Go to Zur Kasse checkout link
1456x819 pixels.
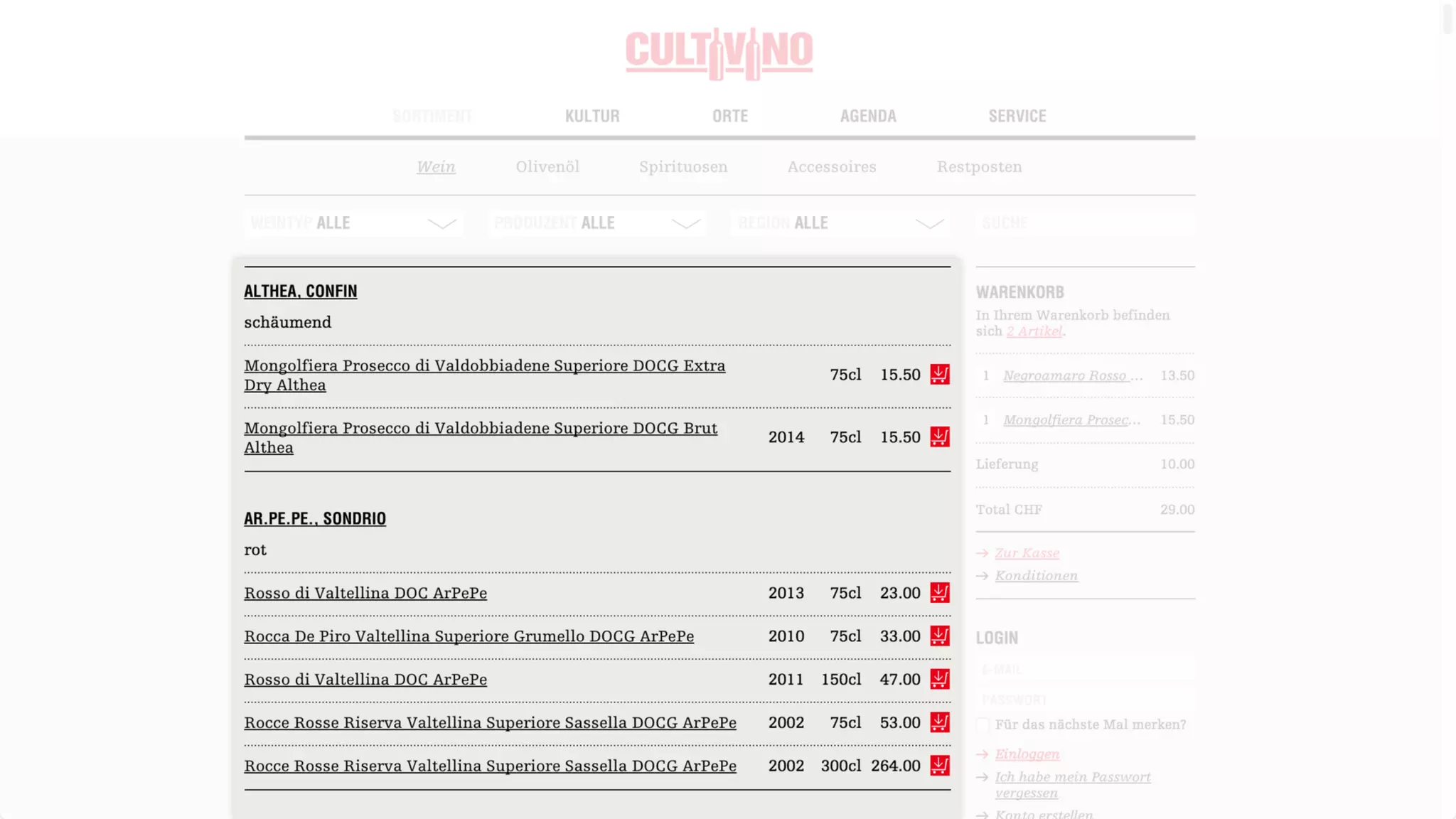click(x=1027, y=553)
